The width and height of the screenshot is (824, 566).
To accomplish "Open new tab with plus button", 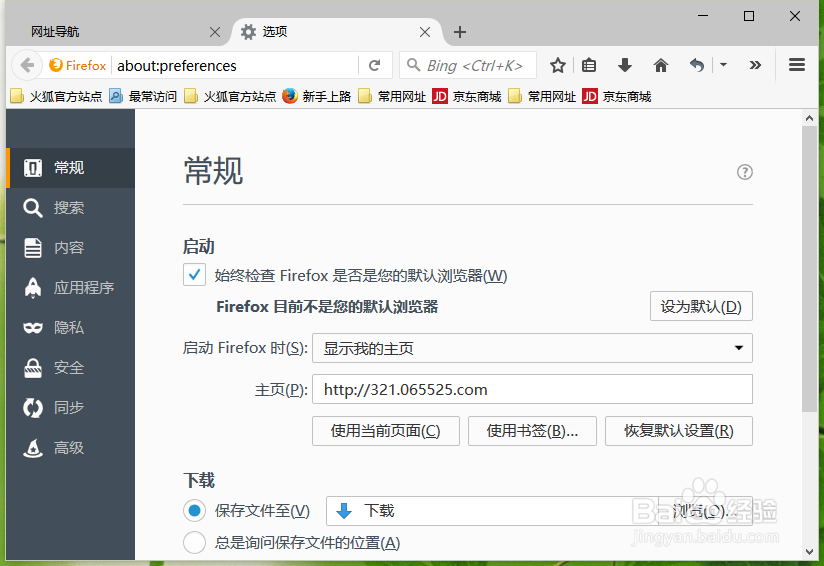I will coord(460,32).
